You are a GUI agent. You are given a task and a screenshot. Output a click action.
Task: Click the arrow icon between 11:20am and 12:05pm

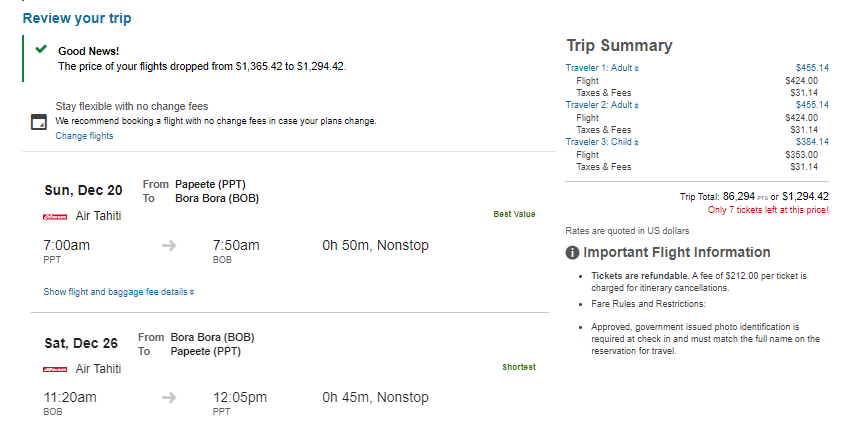point(170,397)
